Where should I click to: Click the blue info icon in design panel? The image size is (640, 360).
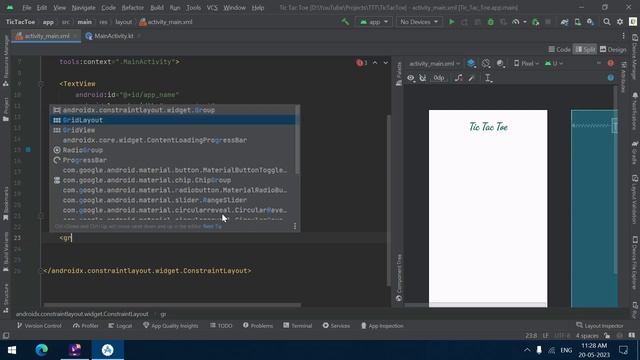pos(611,78)
